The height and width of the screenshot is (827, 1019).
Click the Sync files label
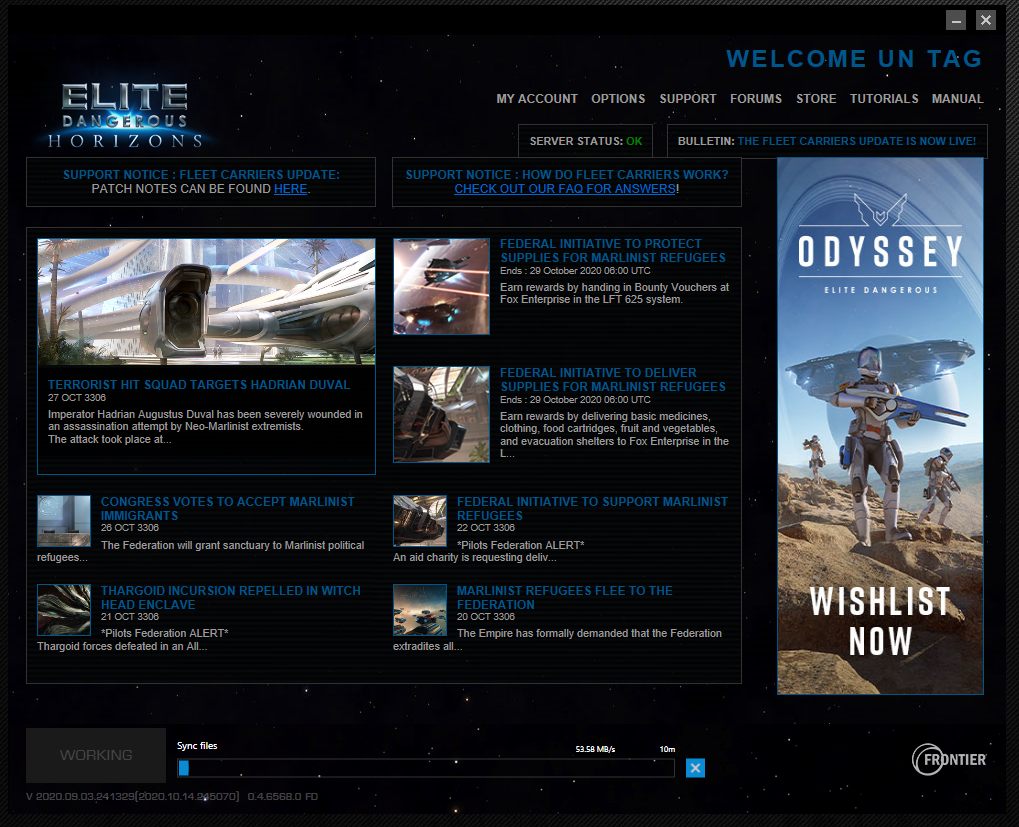(197, 746)
